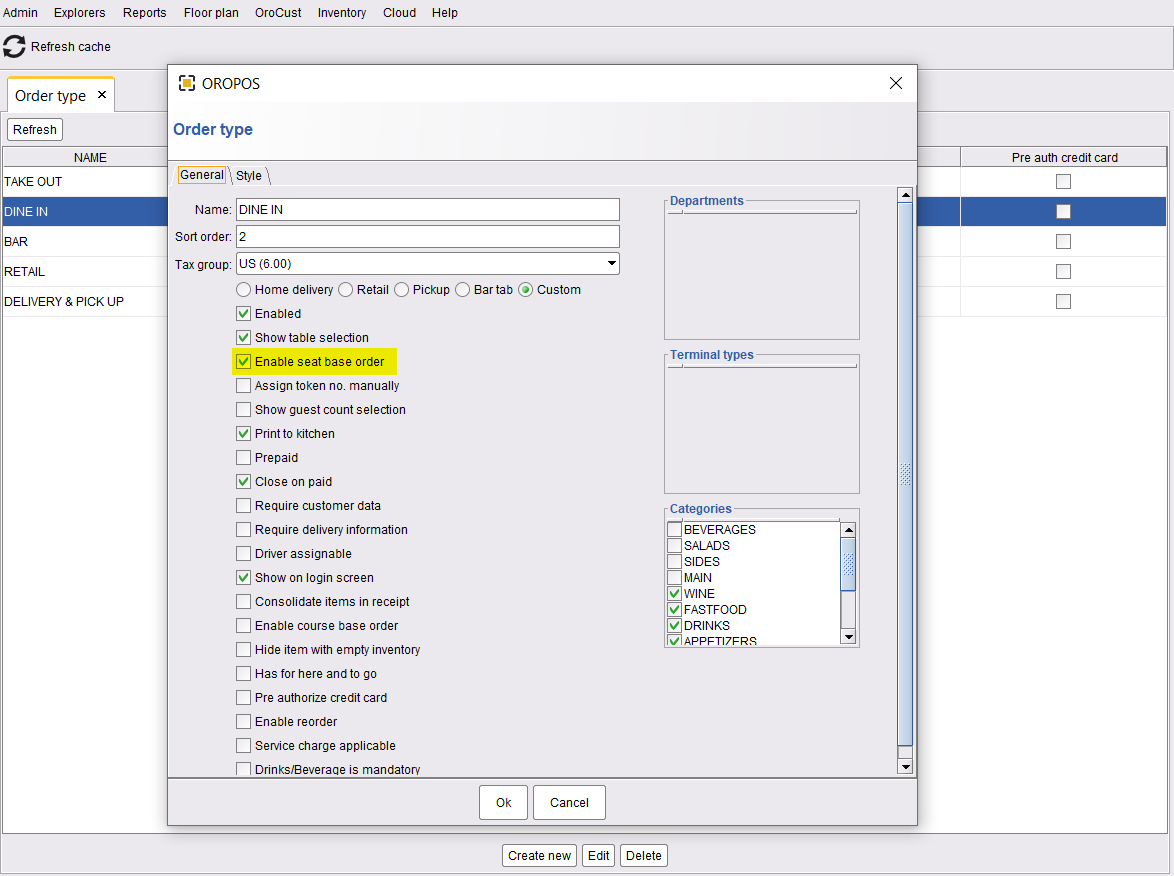The width and height of the screenshot is (1174, 876).
Task: Uncheck the Enabled checkbox
Action: [x=243, y=314]
